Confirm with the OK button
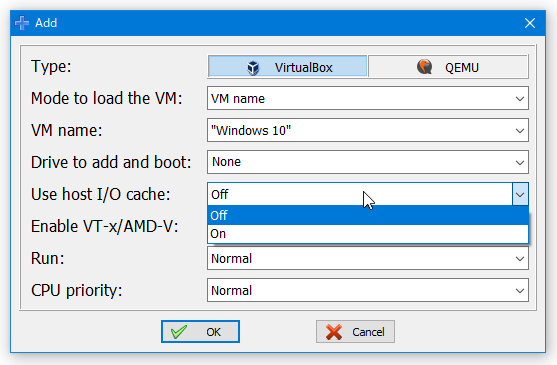Screen dimensions: 557x365 200,332
